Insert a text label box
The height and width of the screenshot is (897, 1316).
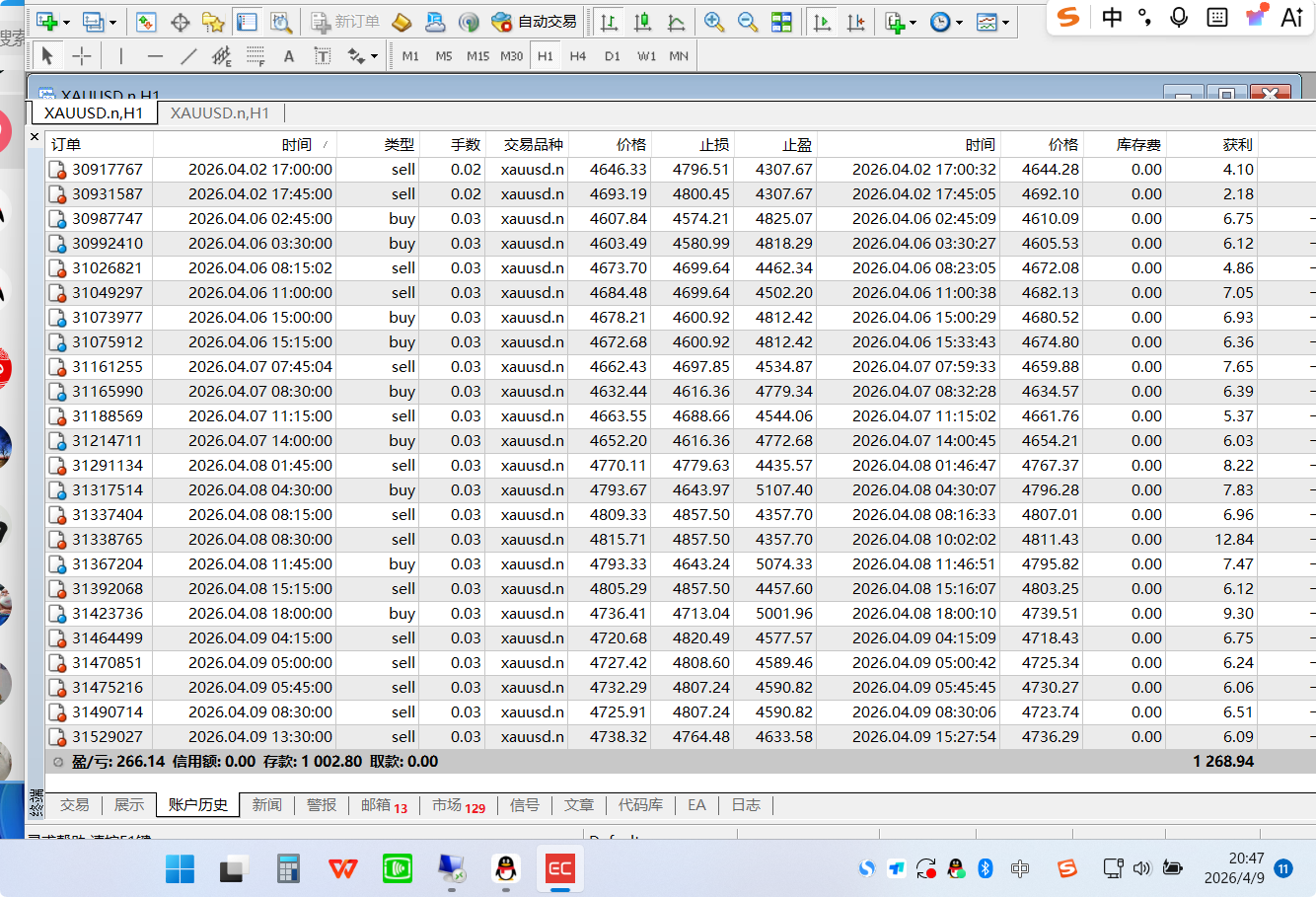(x=323, y=56)
